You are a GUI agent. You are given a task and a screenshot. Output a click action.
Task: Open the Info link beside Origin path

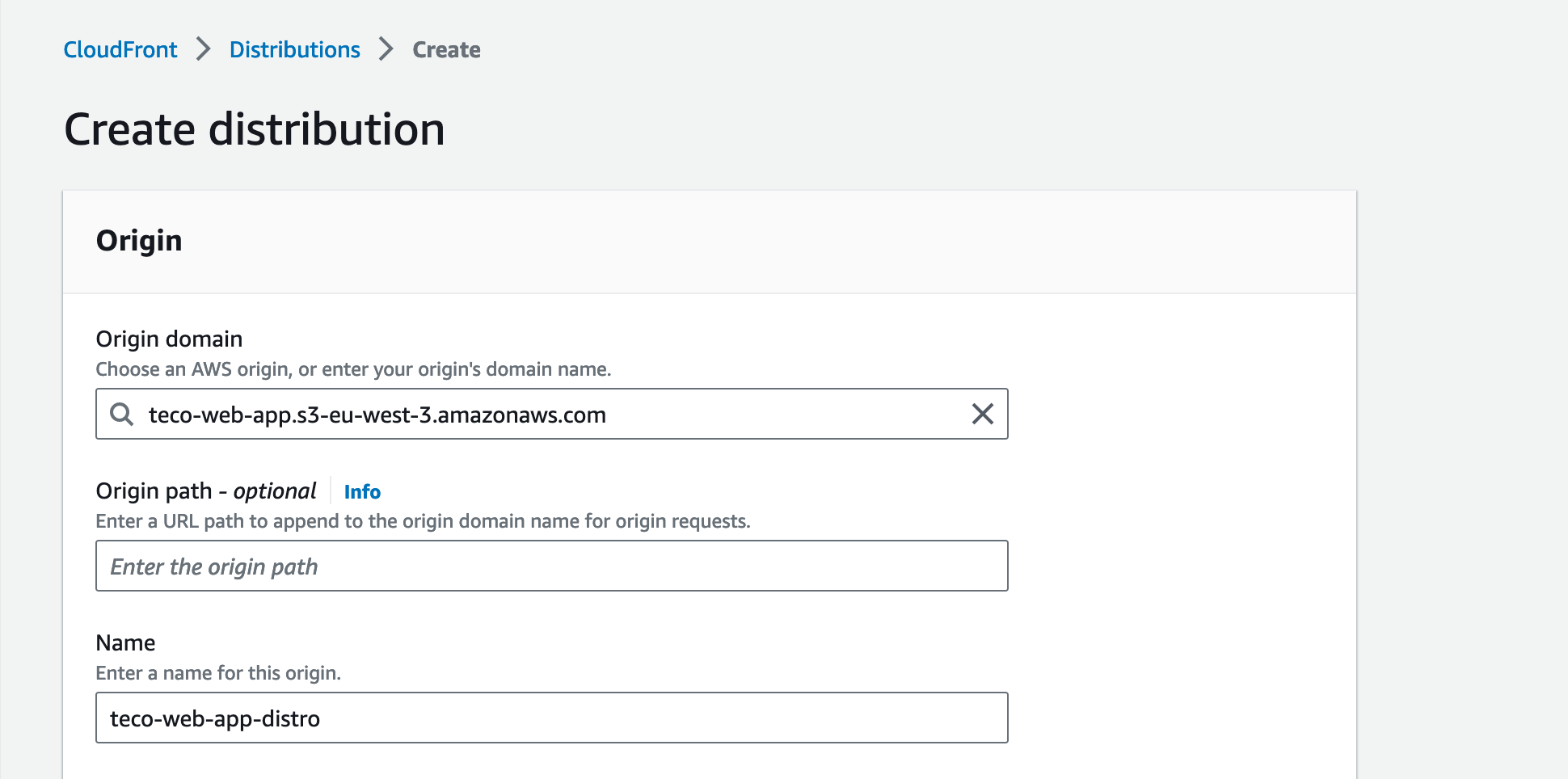coord(362,491)
